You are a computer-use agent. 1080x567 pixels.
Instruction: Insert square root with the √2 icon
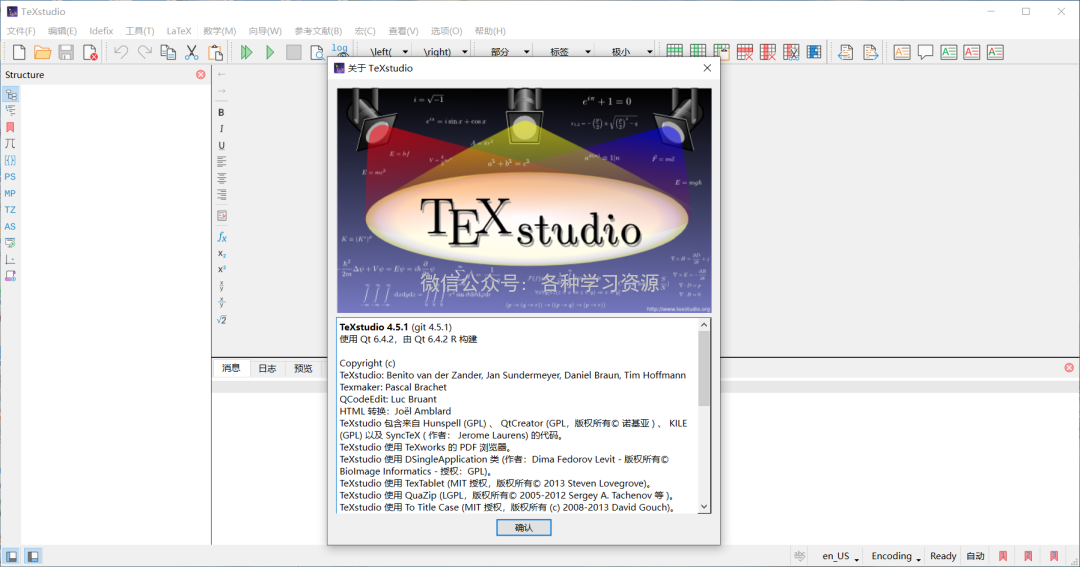[222, 320]
